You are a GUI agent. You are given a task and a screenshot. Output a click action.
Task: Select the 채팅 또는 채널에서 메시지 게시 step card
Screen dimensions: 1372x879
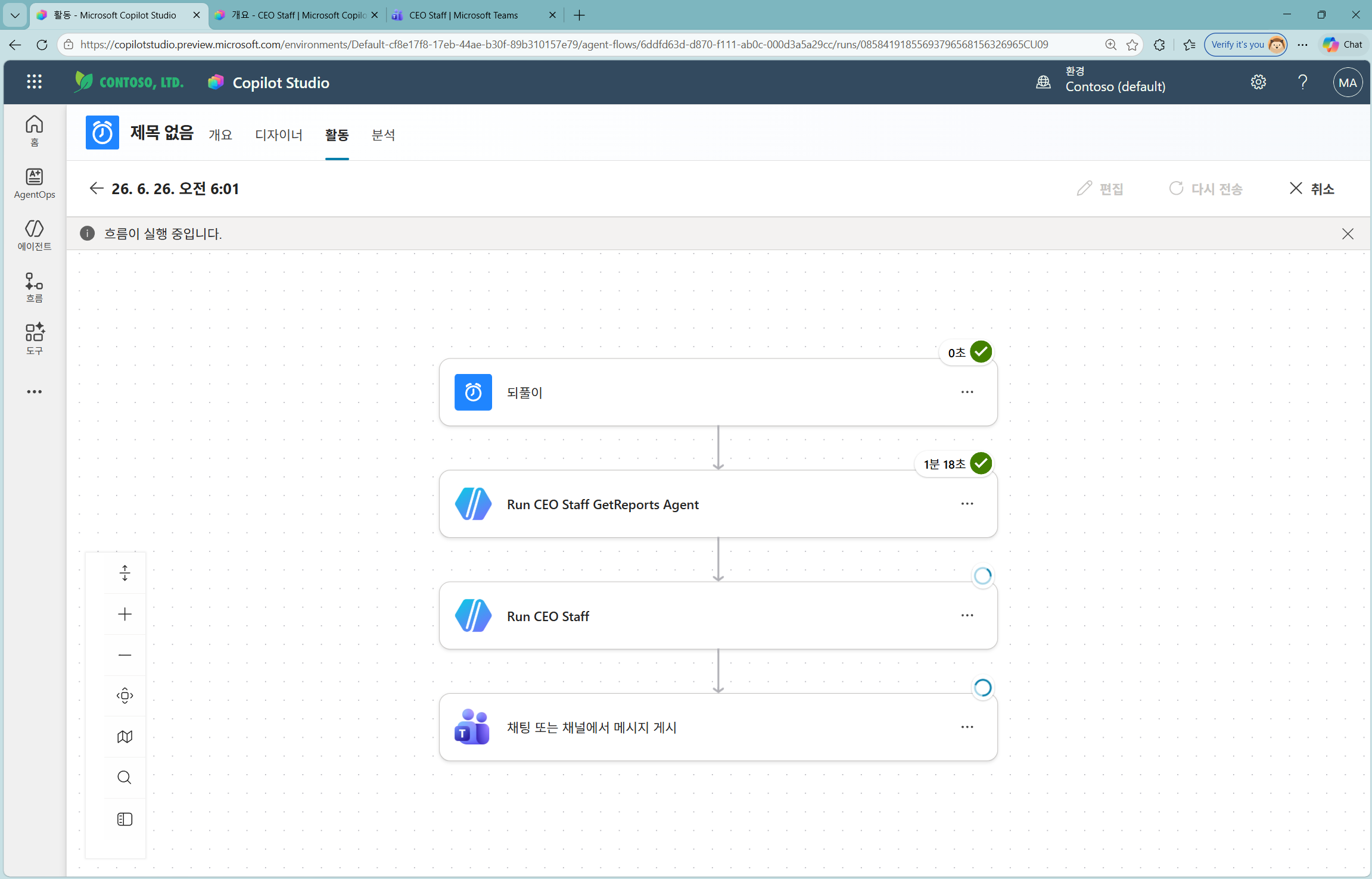pos(718,727)
